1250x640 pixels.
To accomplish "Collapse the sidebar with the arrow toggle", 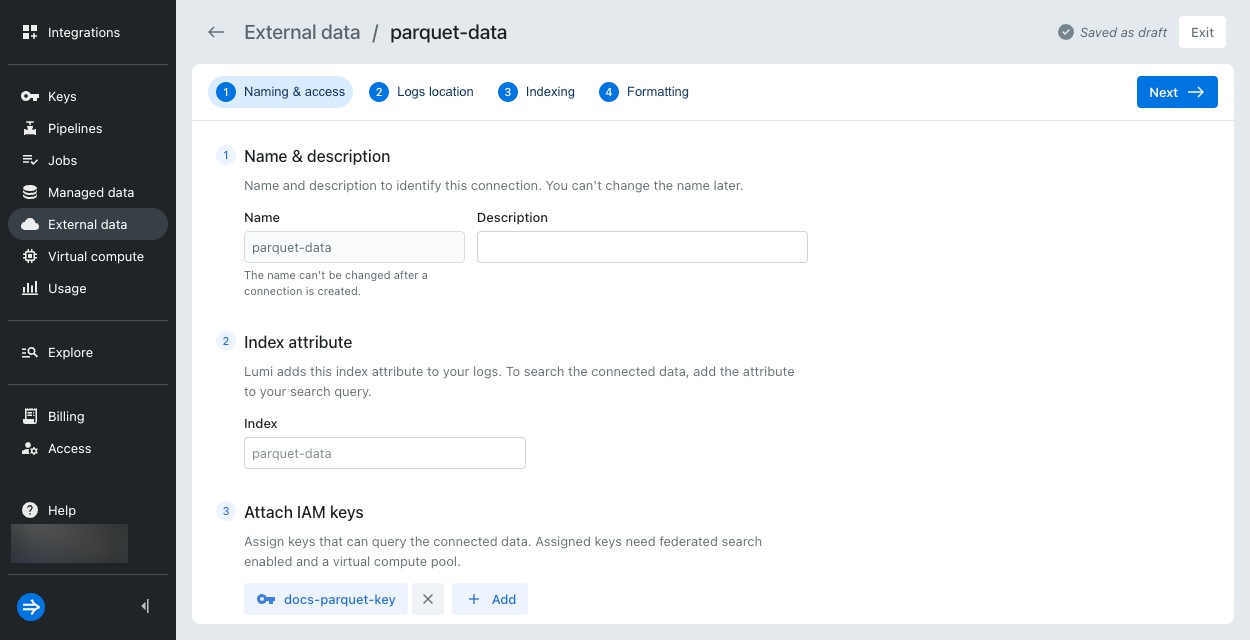I will click(145, 606).
